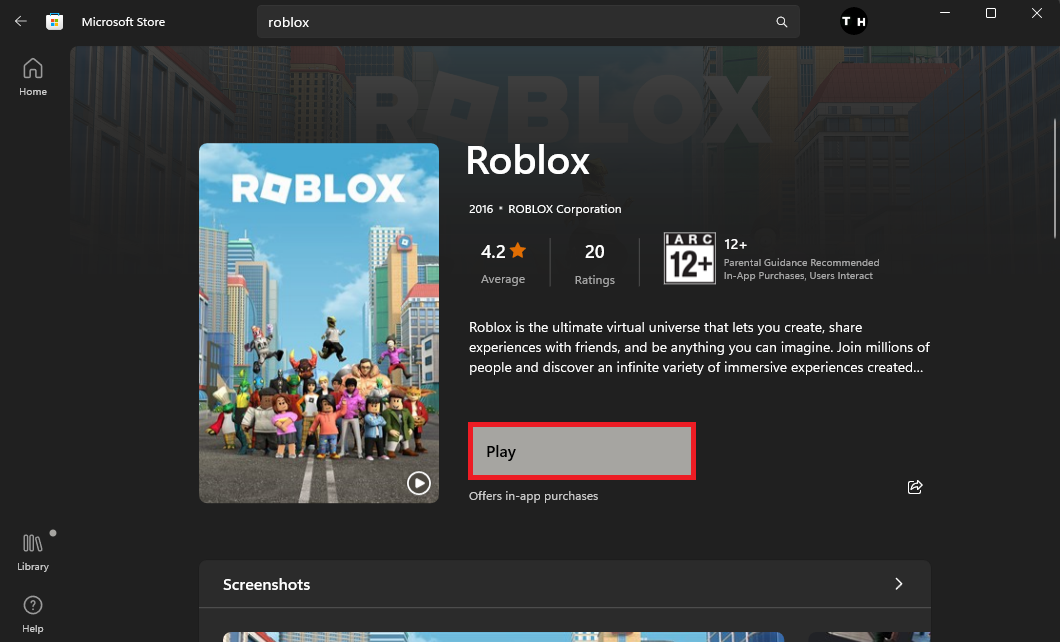Click the Roblox poster thumbnail
Viewport: 1060px width, 642px height.
[x=318, y=322]
